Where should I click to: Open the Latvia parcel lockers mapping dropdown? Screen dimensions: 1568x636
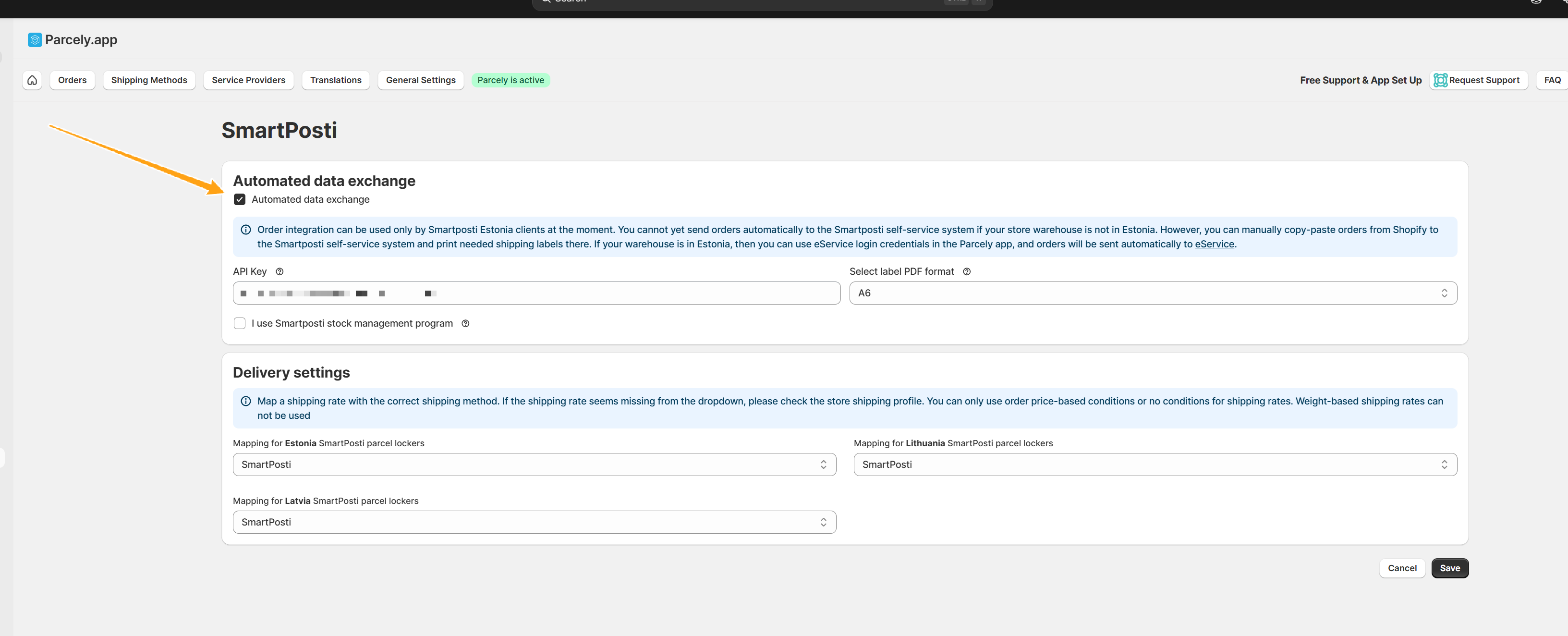(534, 522)
